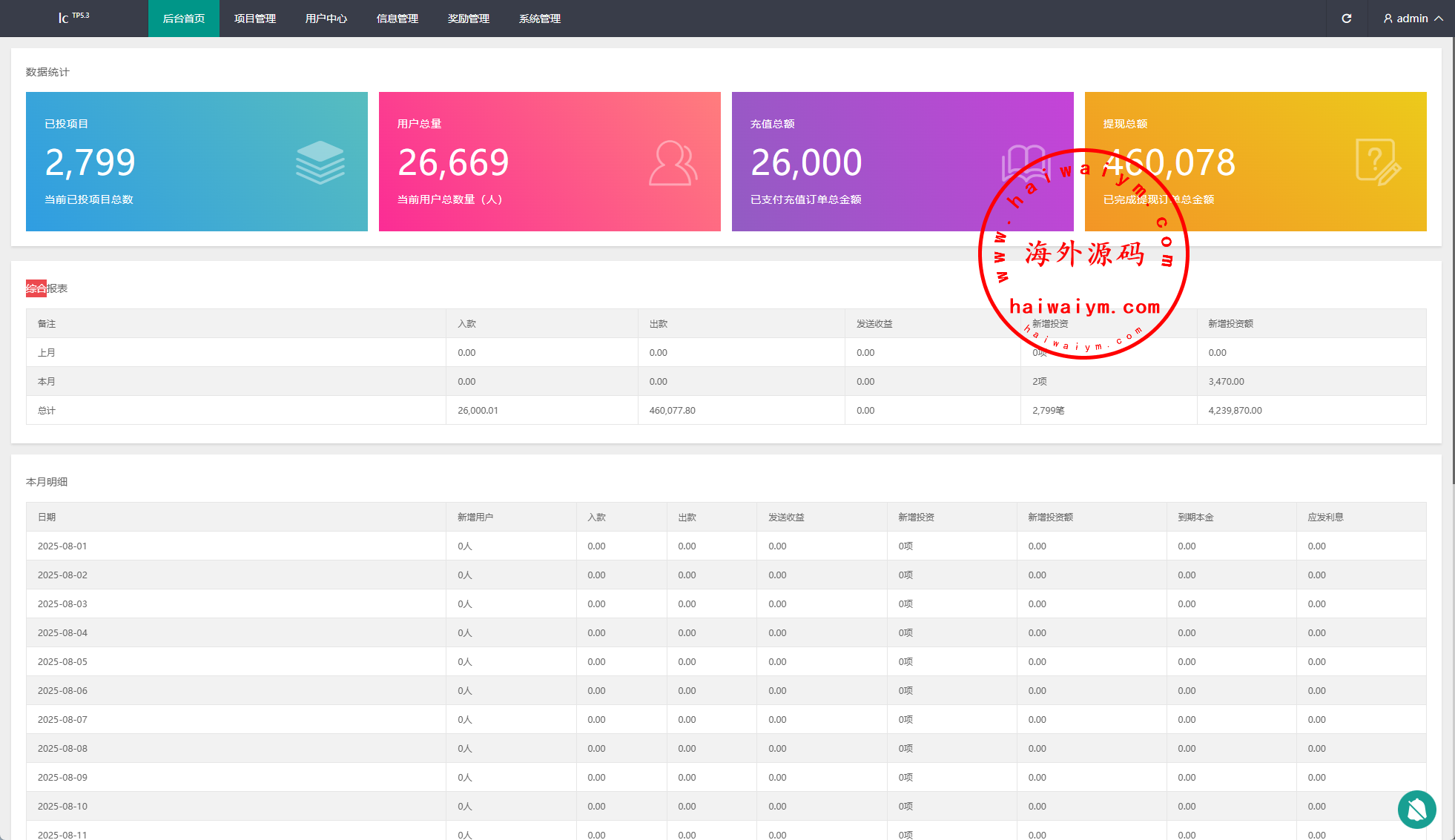The image size is (1455, 840).
Task: Open the 项目管理 menu
Action: [254, 19]
